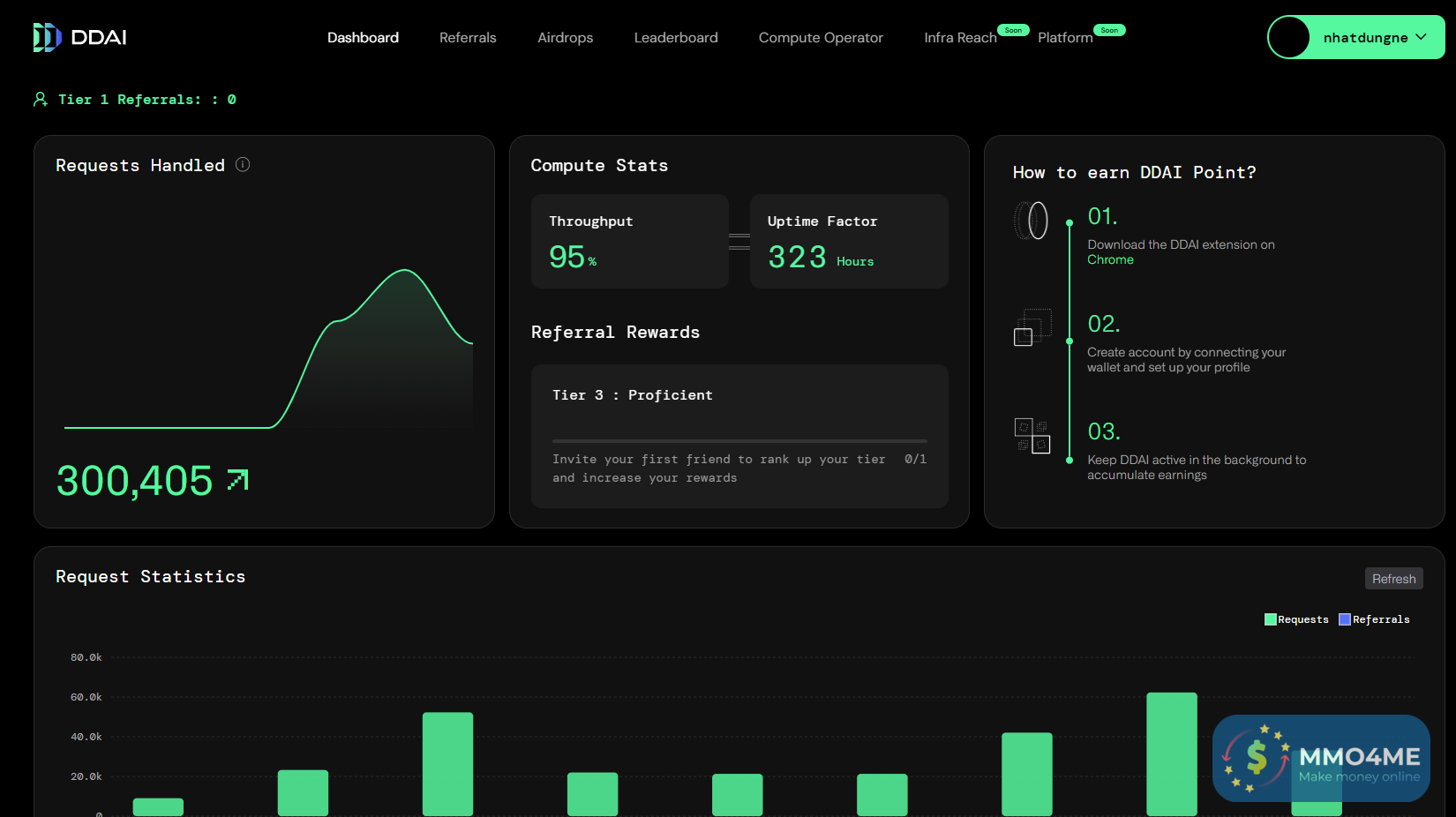The height and width of the screenshot is (817, 1456).
Task: Go to the Leaderboard page
Action: pos(676,37)
